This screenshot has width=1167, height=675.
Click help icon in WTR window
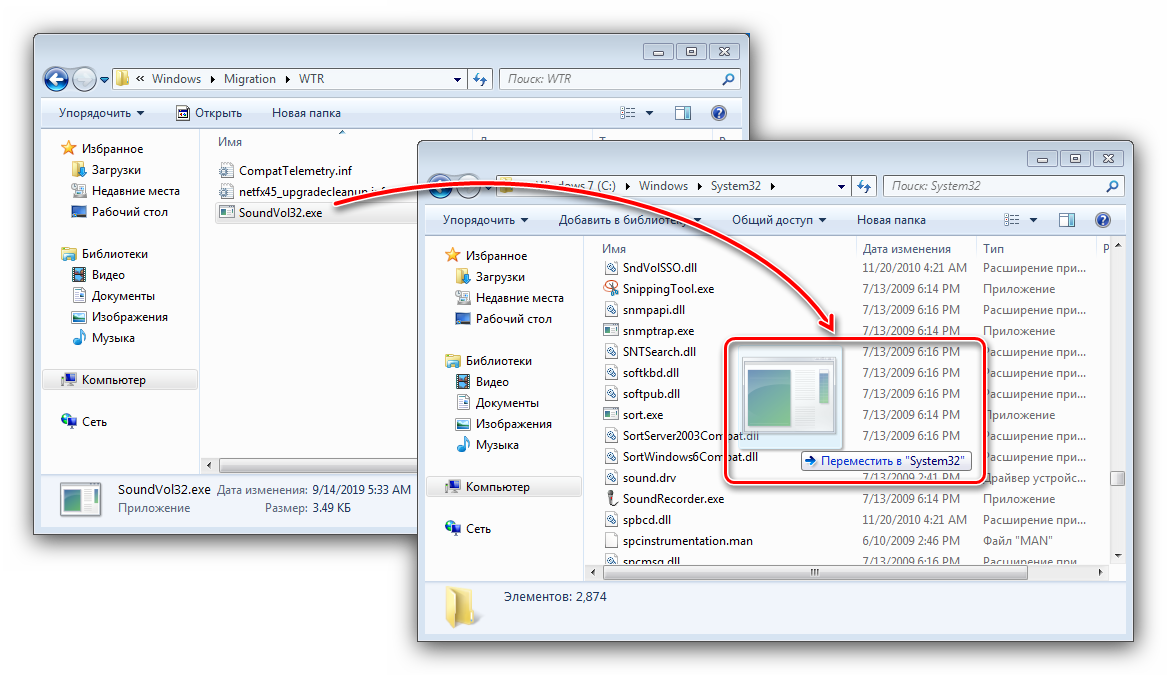(x=718, y=113)
